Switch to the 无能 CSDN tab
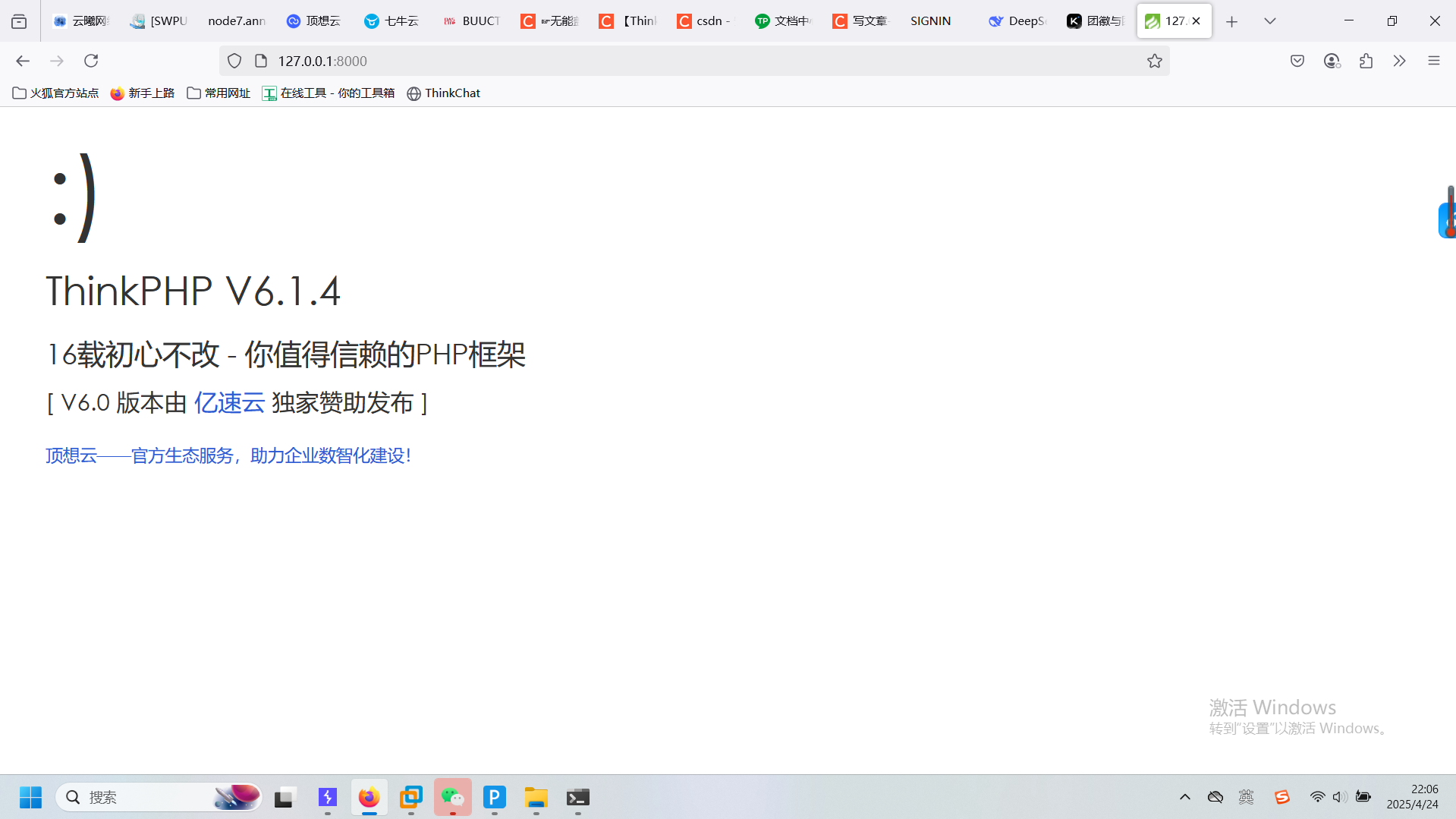Screen dimensions: 1456x819 click(x=549, y=21)
